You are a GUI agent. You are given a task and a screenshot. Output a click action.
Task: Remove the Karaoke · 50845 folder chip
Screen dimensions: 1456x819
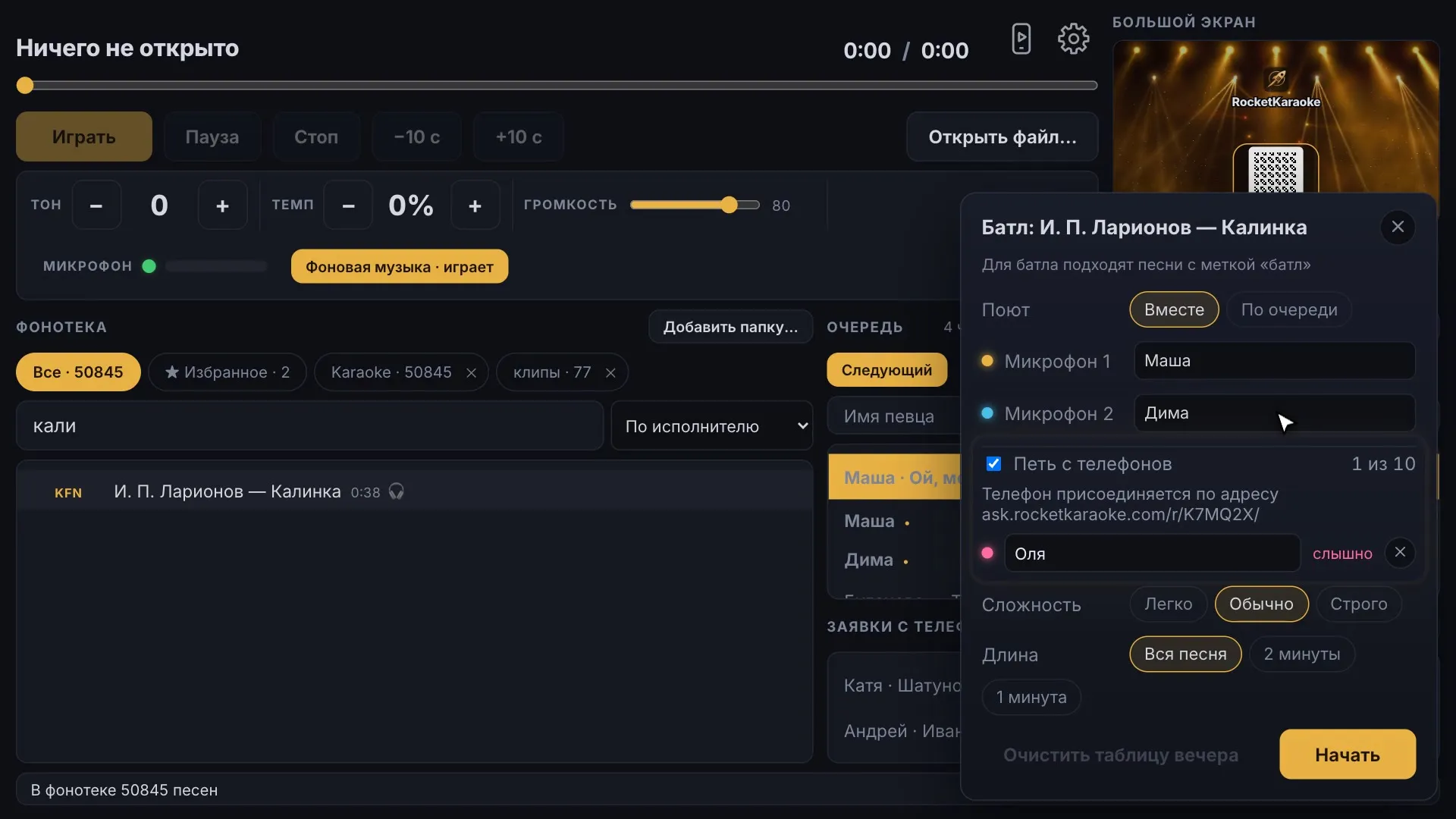pyautogui.click(x=471, y=373)
